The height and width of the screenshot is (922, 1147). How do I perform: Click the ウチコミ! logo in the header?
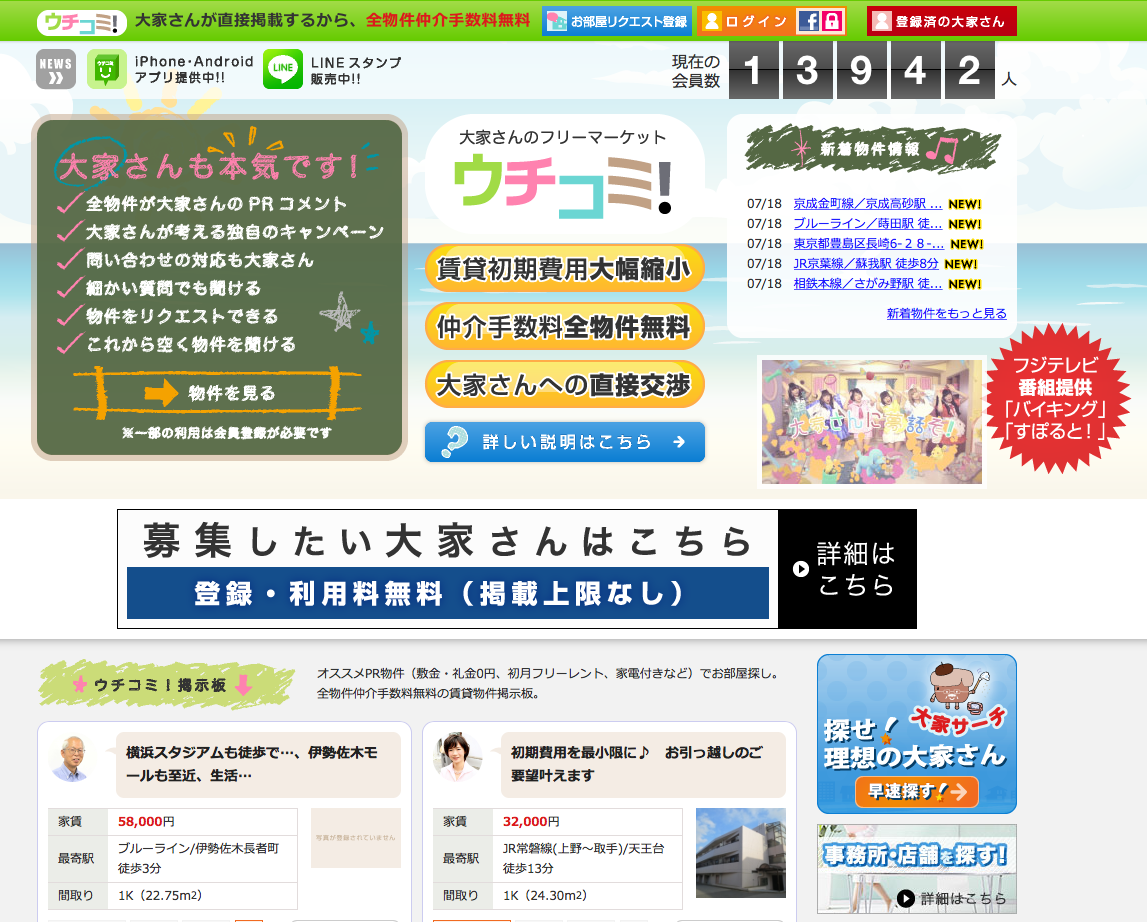pos(81,22)
